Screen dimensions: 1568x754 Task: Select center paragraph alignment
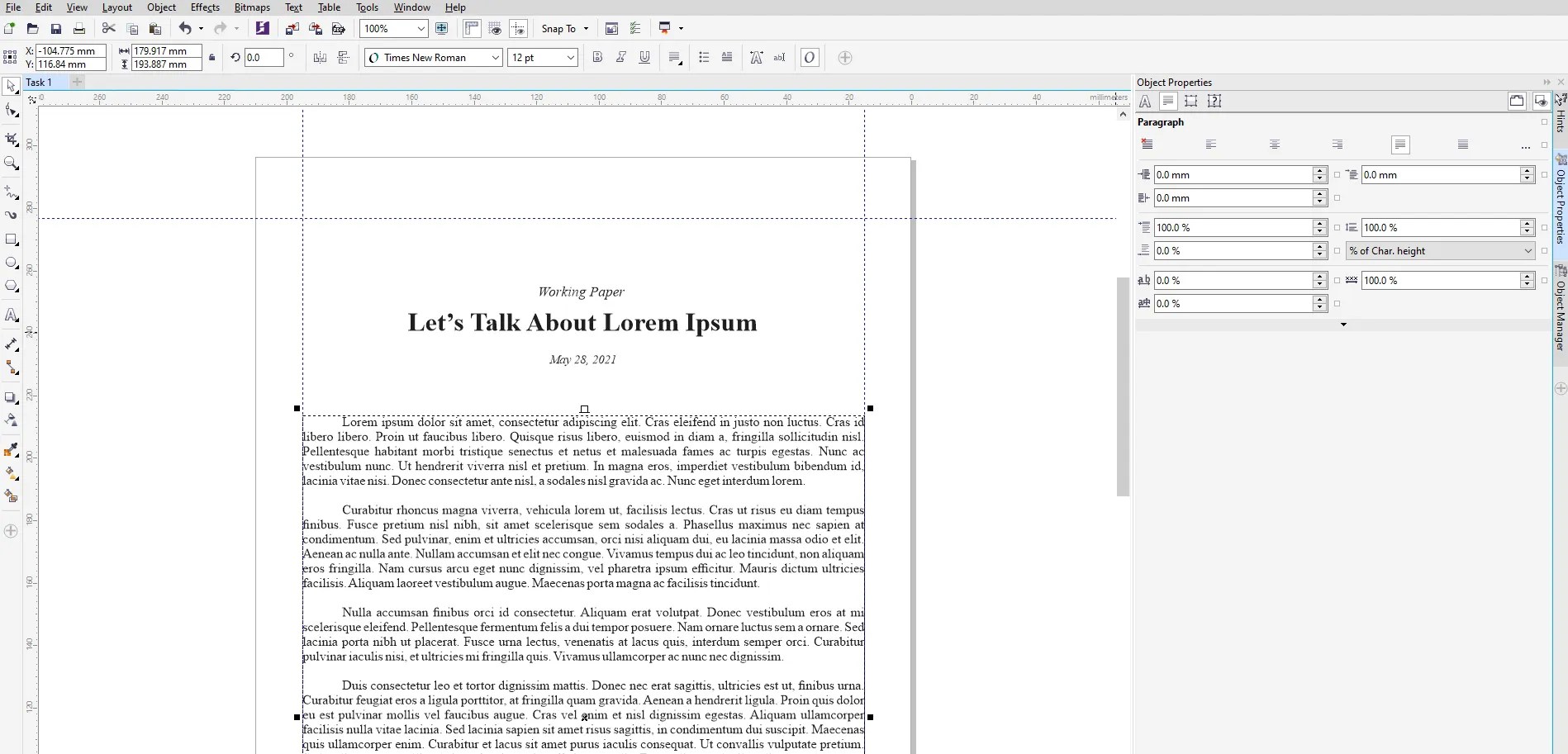[x=1275, y=145]
